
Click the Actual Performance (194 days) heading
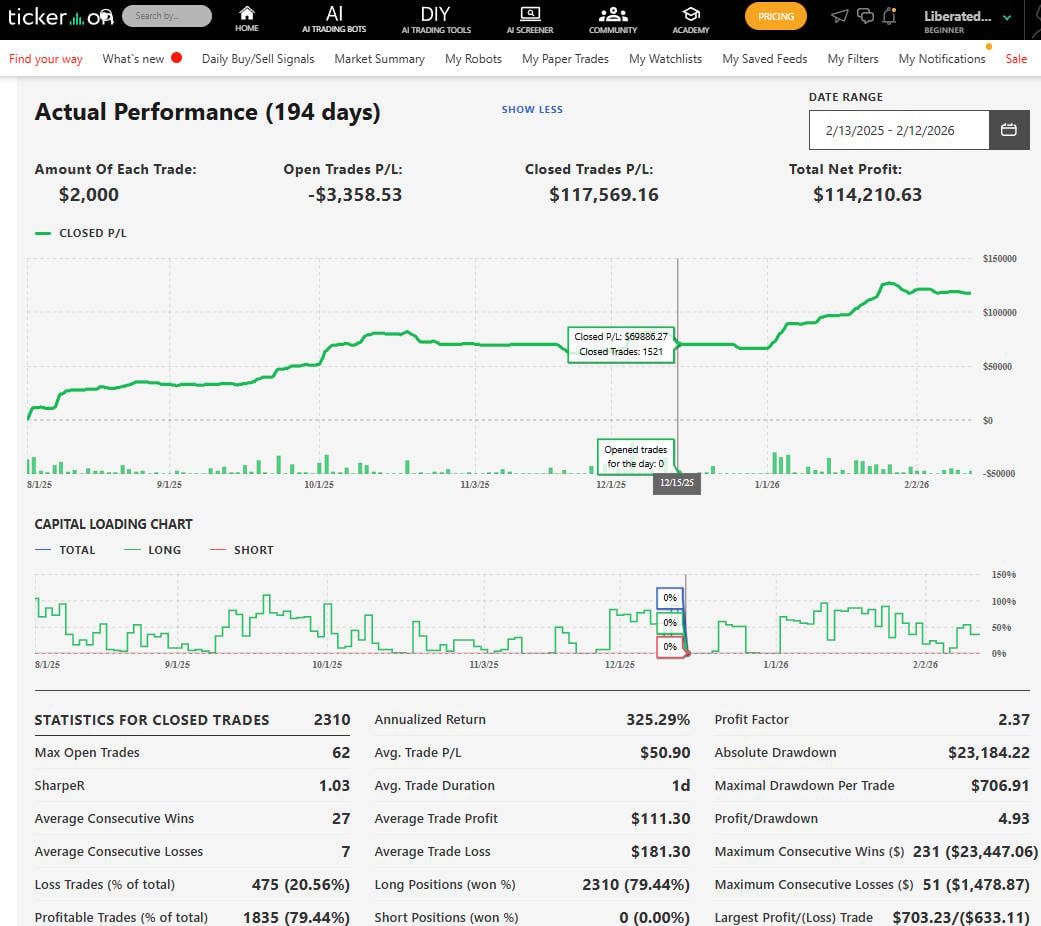[x=207, y=112]
